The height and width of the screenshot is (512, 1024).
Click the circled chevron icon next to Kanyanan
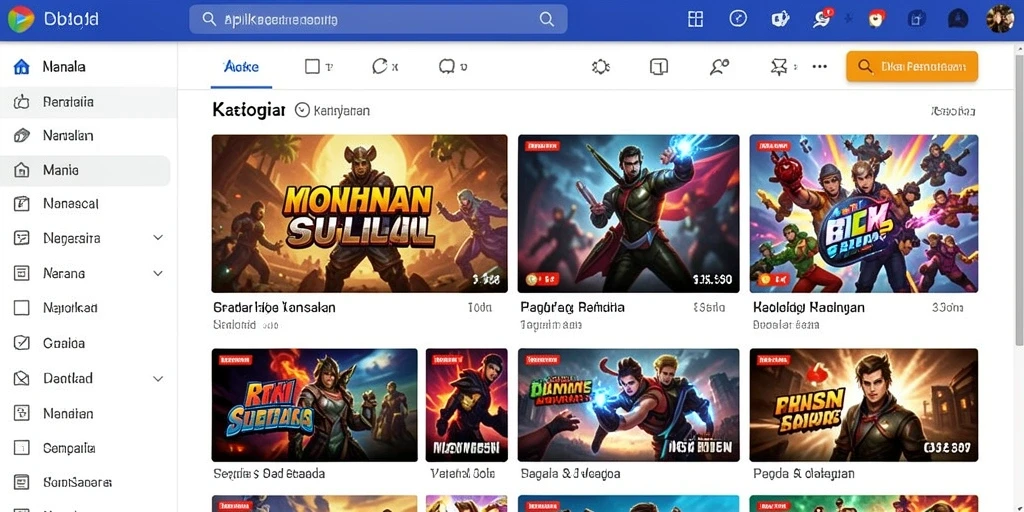tap(302, 110)
